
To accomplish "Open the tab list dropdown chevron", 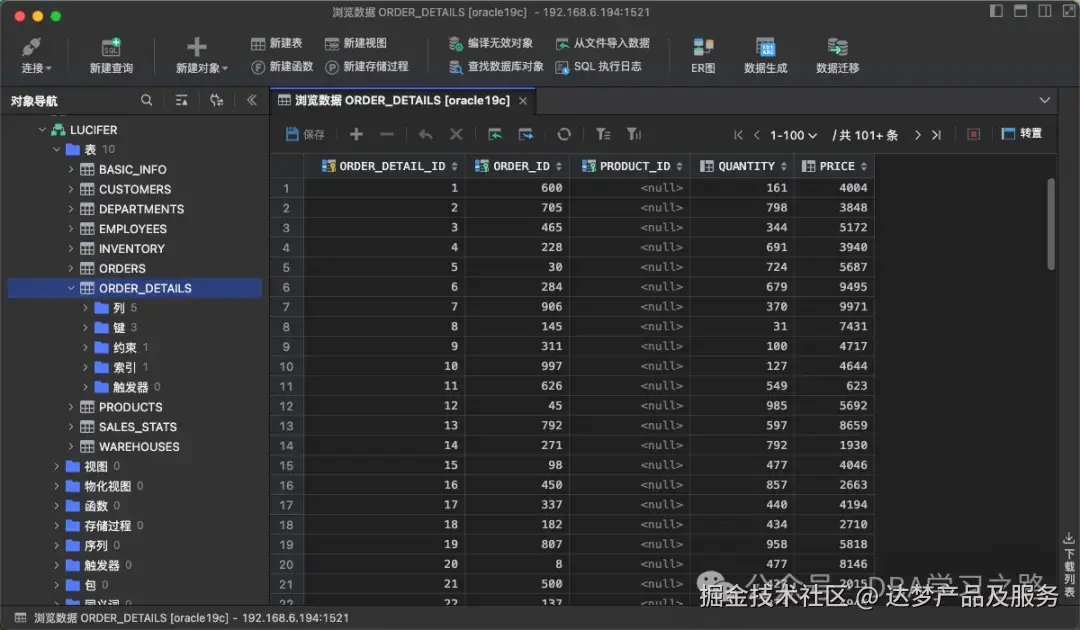I will click(1044, 101).
